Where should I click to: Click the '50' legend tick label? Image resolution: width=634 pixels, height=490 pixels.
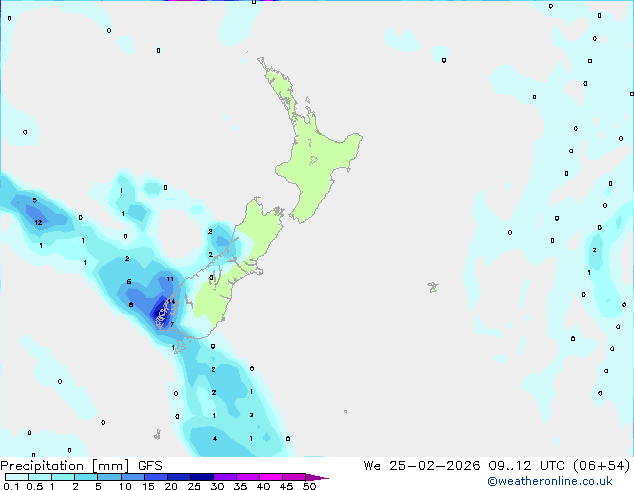pyautogui.click(x=309, y=486)
